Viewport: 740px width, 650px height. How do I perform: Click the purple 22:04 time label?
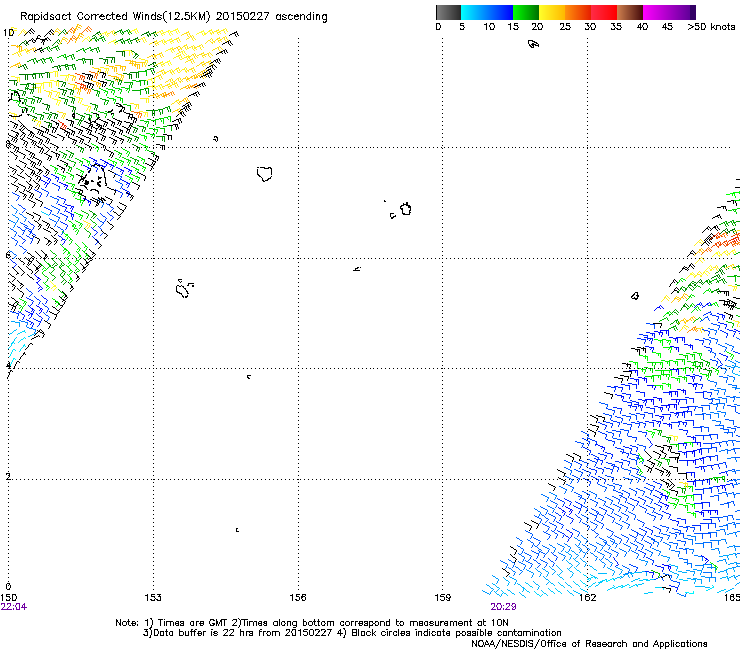point(14,607)
